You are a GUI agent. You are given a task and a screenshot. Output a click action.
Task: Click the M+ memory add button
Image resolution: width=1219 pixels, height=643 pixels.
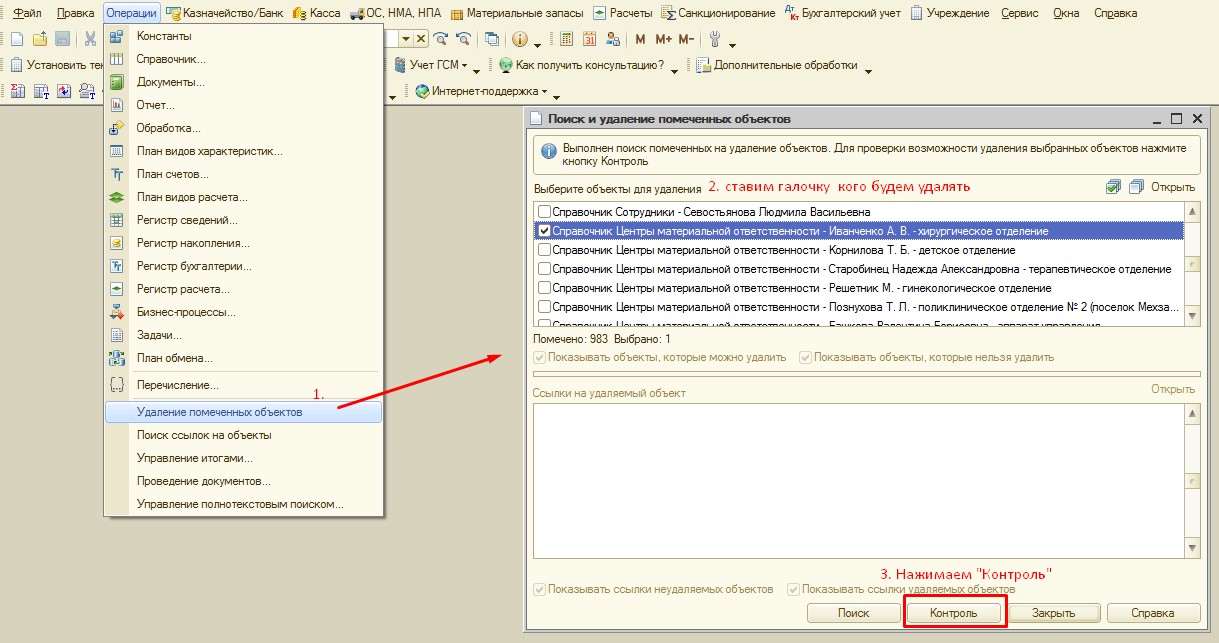pyautogui.click(x=663, y=40)
